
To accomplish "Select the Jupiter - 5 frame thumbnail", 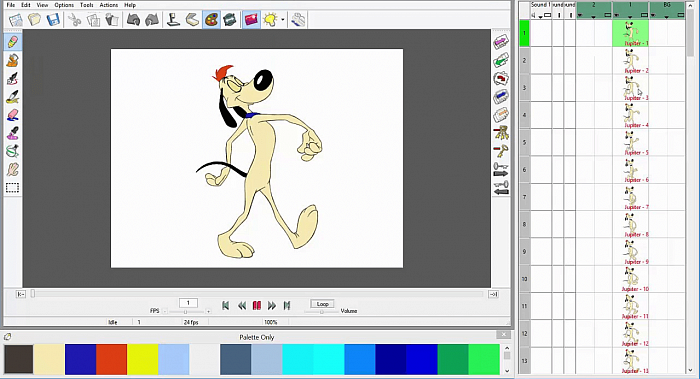I will point(630,143).
